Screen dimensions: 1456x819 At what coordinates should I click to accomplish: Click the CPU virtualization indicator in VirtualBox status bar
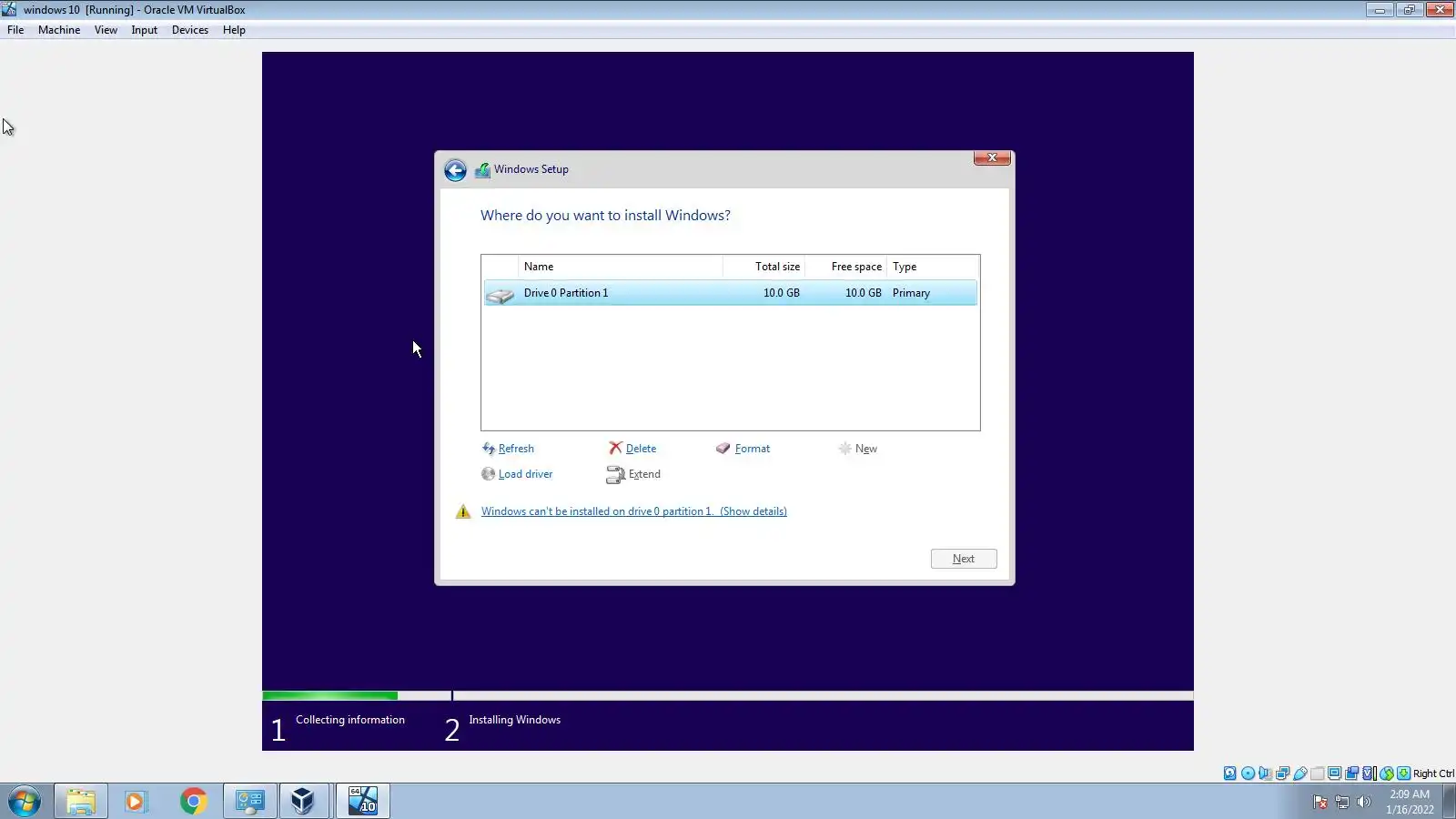pyautogui.click(x=1369, y=773)
